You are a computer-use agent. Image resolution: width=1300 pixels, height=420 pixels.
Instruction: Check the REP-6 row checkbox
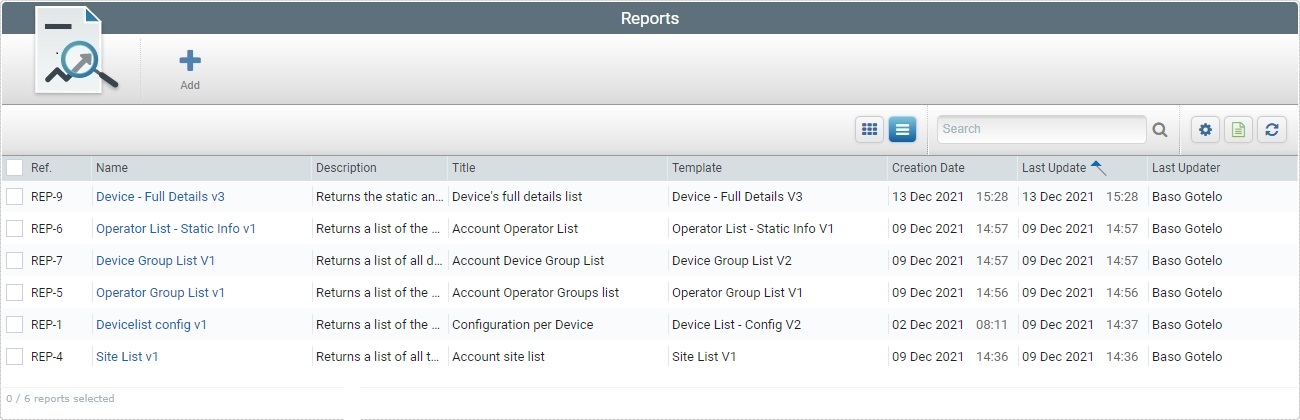coord(14,229)
